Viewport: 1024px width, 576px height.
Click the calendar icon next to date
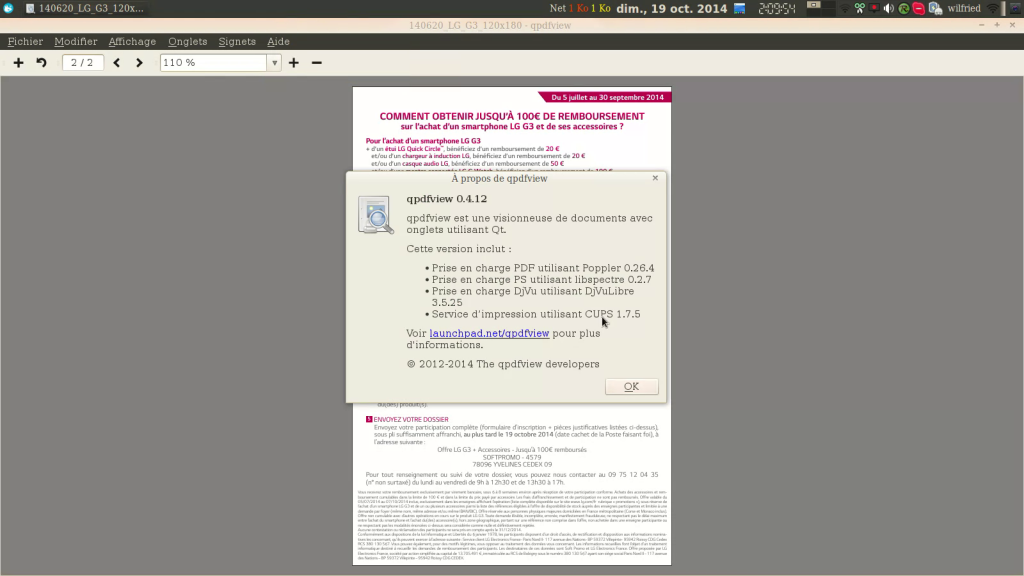click(x=739, y=8)
